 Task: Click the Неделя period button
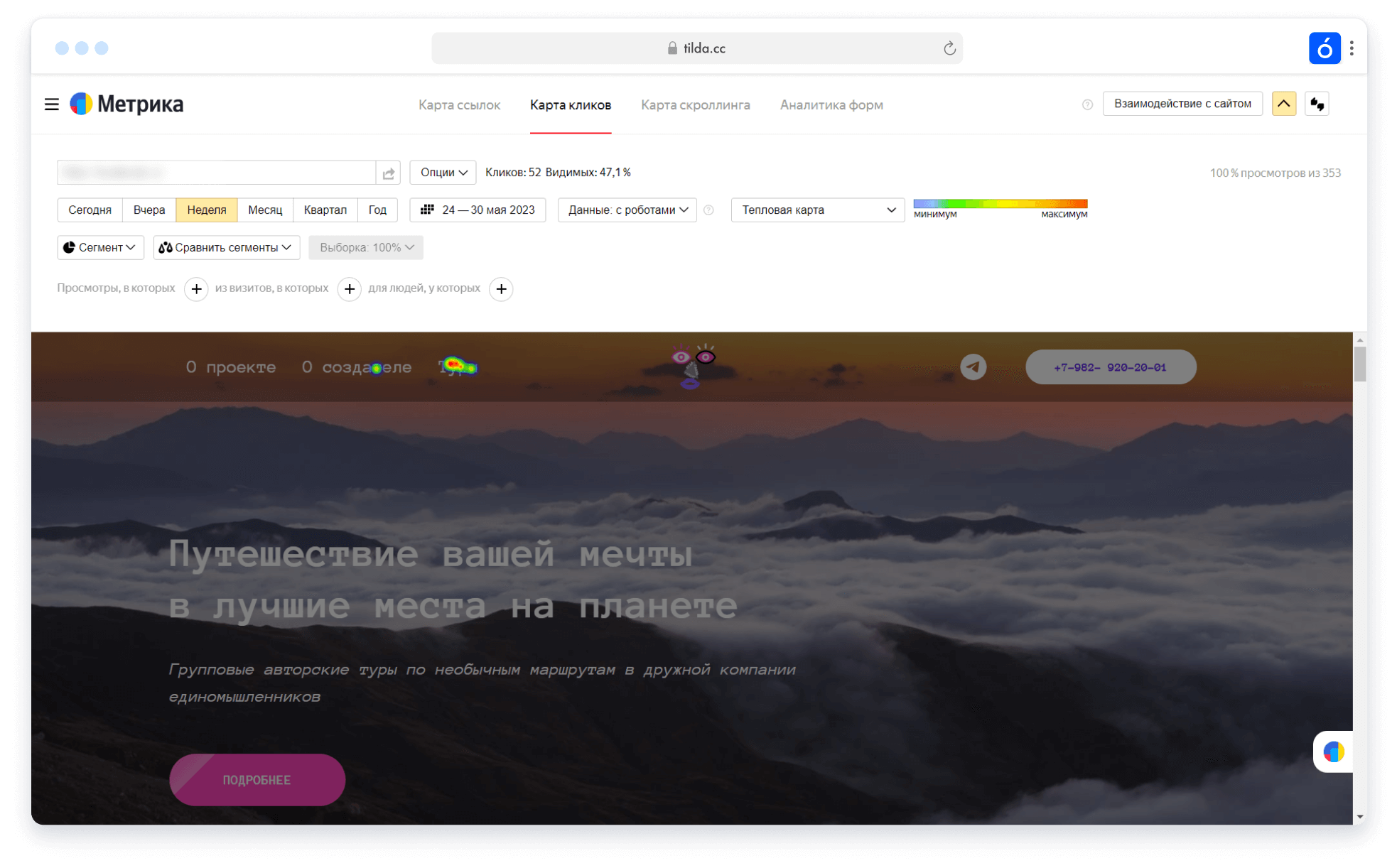tap(206, 209)
